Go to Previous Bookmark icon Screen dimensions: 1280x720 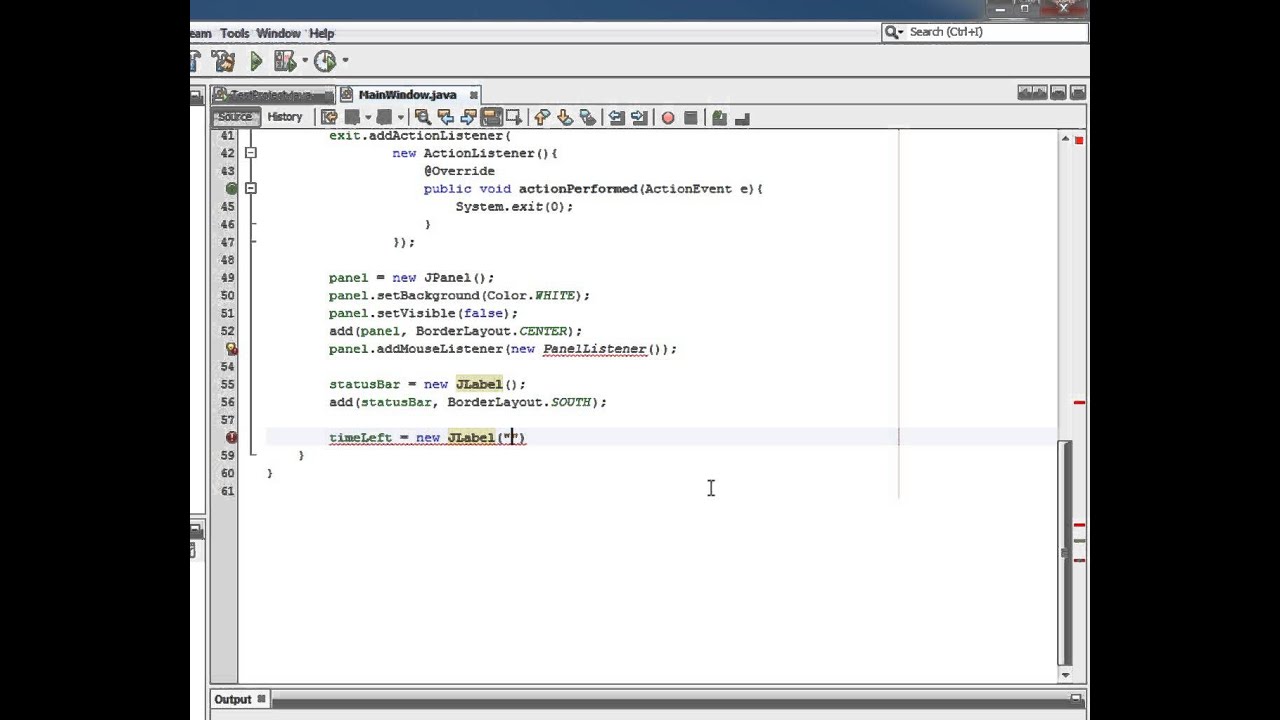542,118
